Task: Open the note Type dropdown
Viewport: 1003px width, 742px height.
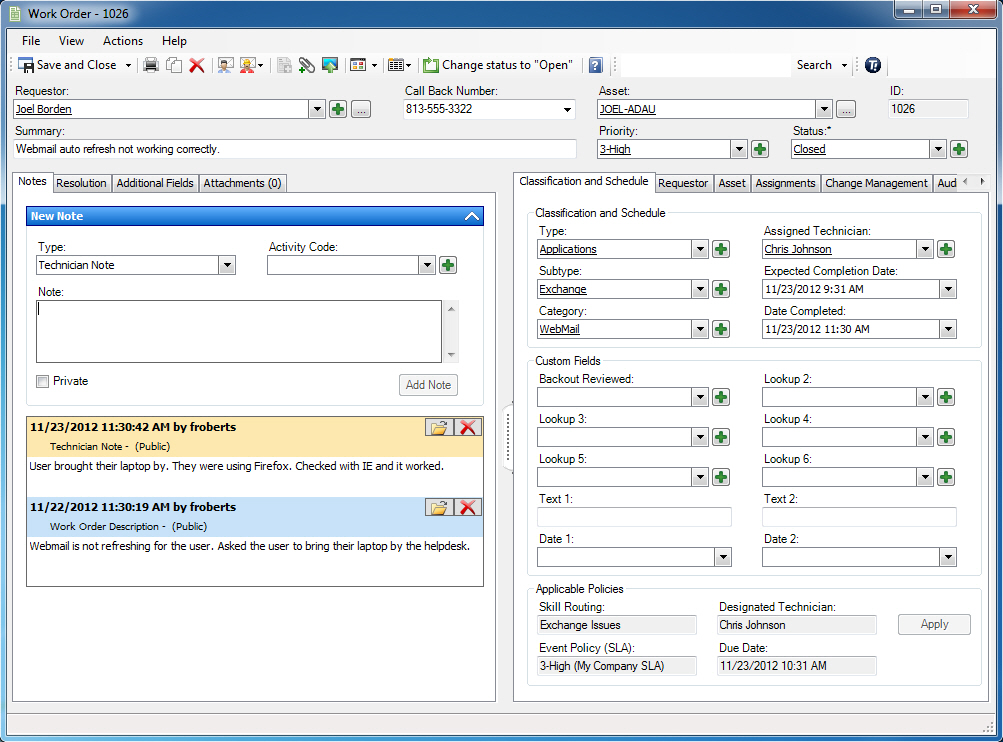Action: click(227, 265)
